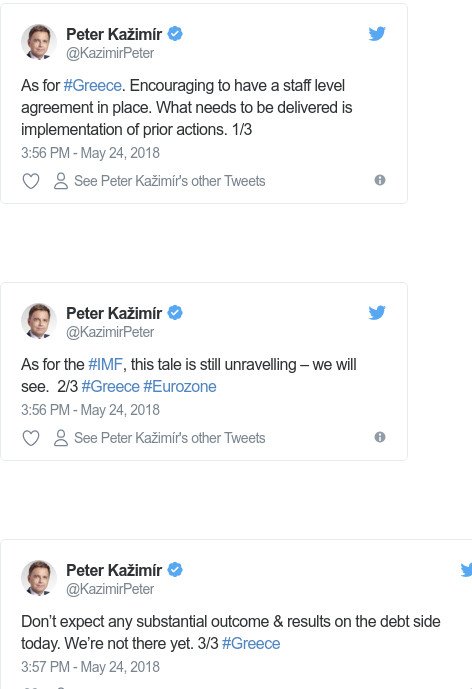Click Peter Kažimír name in third tweet

click(x=114, y=570)
